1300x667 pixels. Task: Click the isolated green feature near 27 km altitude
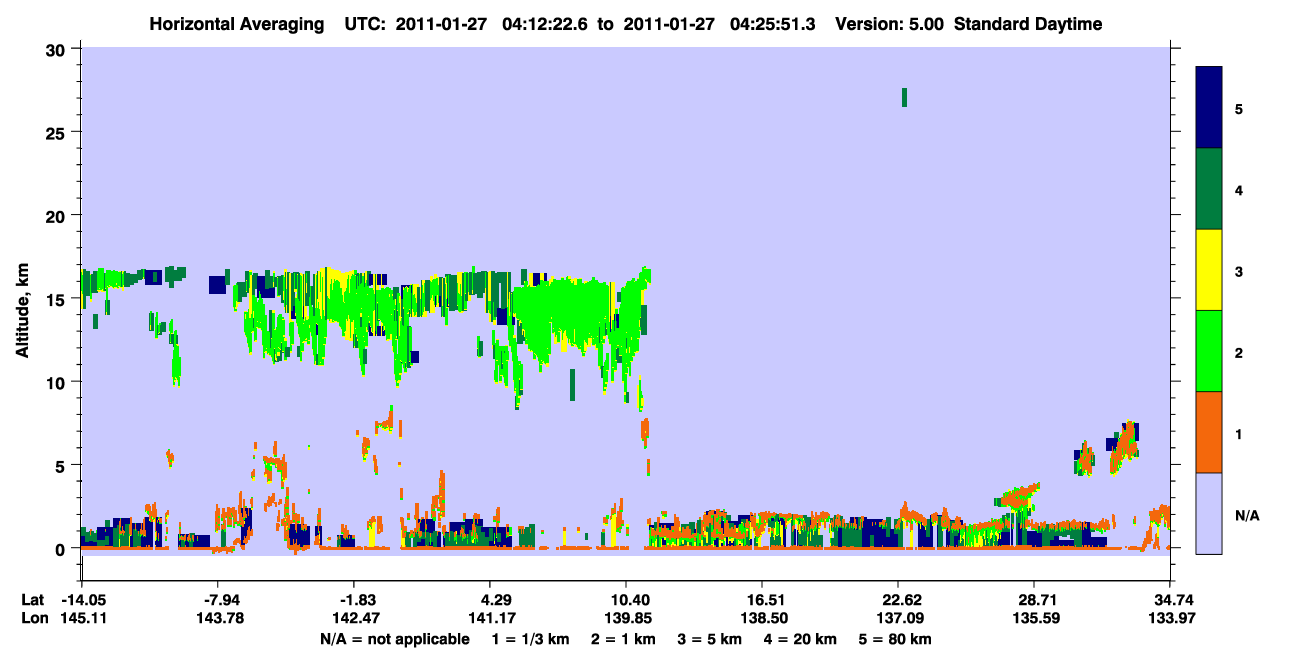[x=904, y=97]
